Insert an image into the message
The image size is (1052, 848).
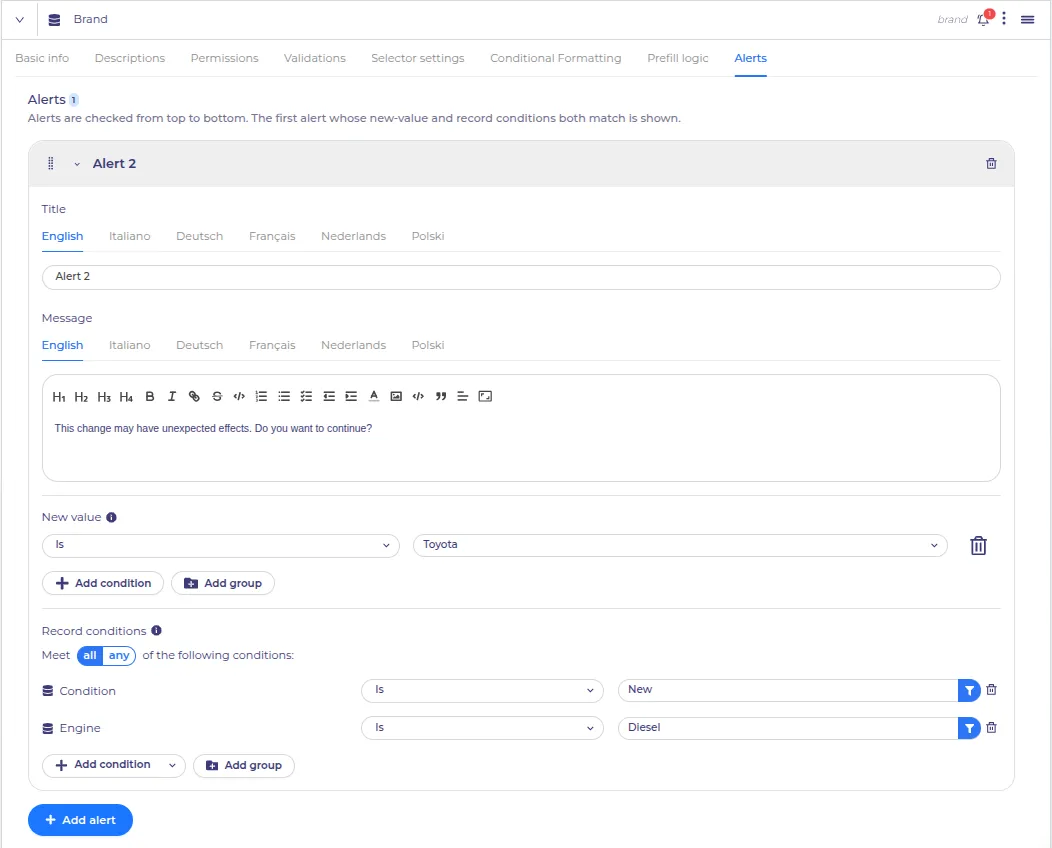pos(396,396)
